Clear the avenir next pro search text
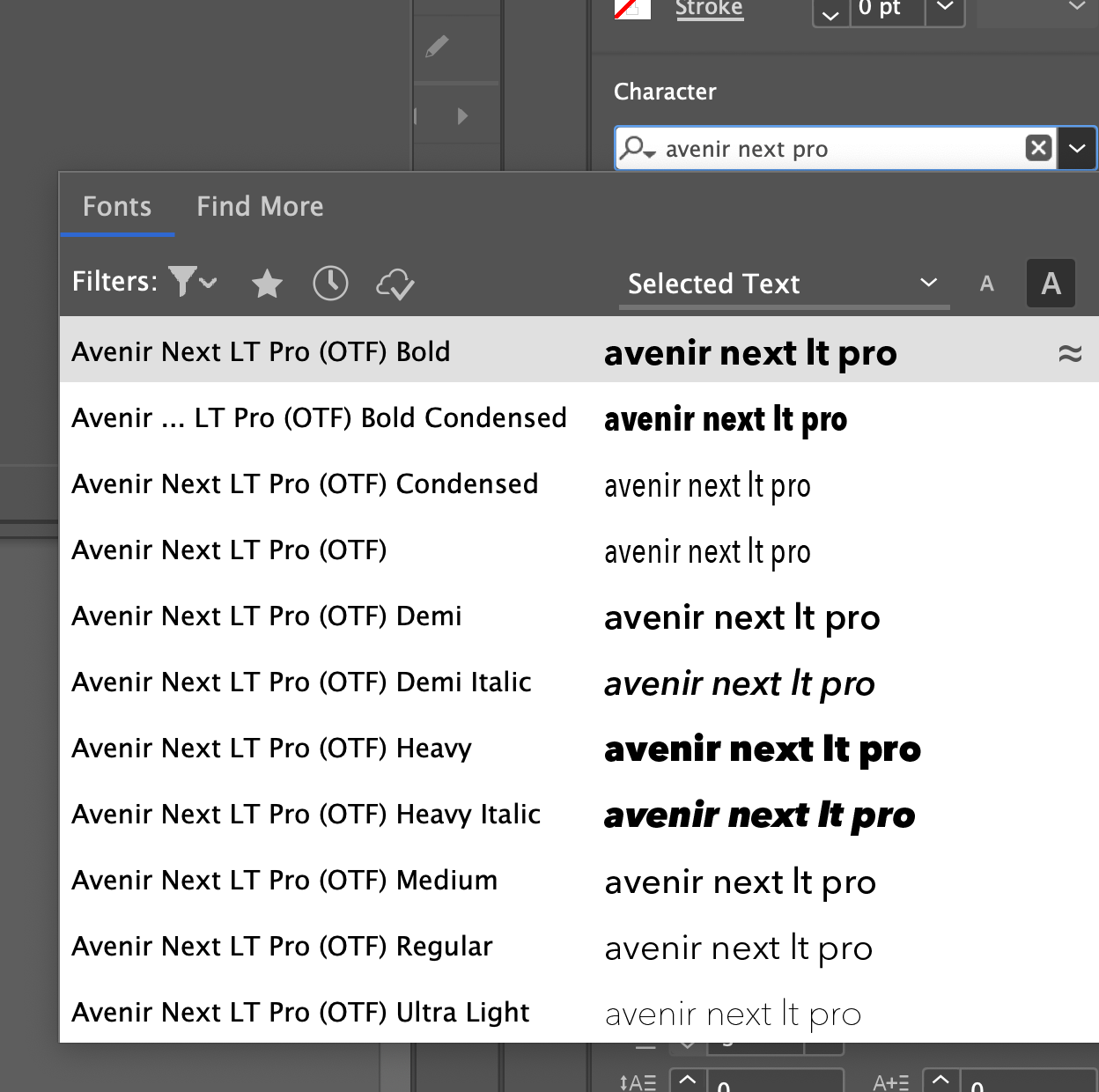Screen dimensions: 1099x1092 coord(1038,148)
